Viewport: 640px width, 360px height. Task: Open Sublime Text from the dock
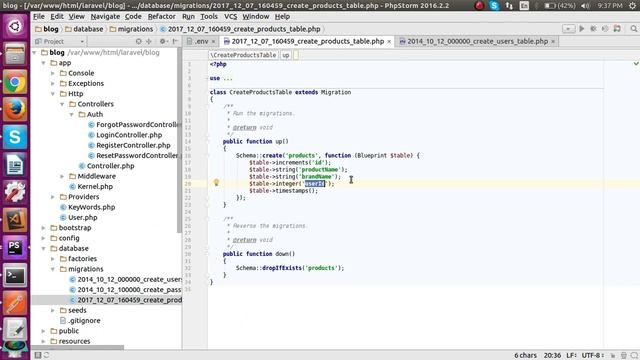tap(15, 220)
